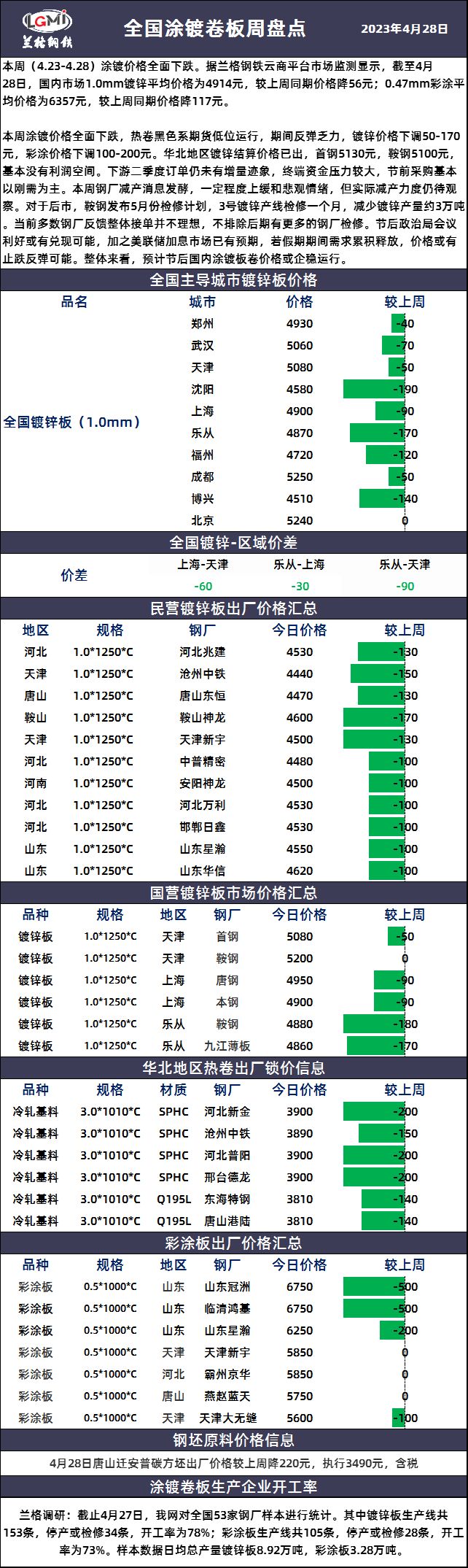Select 福州 price 4720
Screen dimensions: 468x1568
click(300, 455)
